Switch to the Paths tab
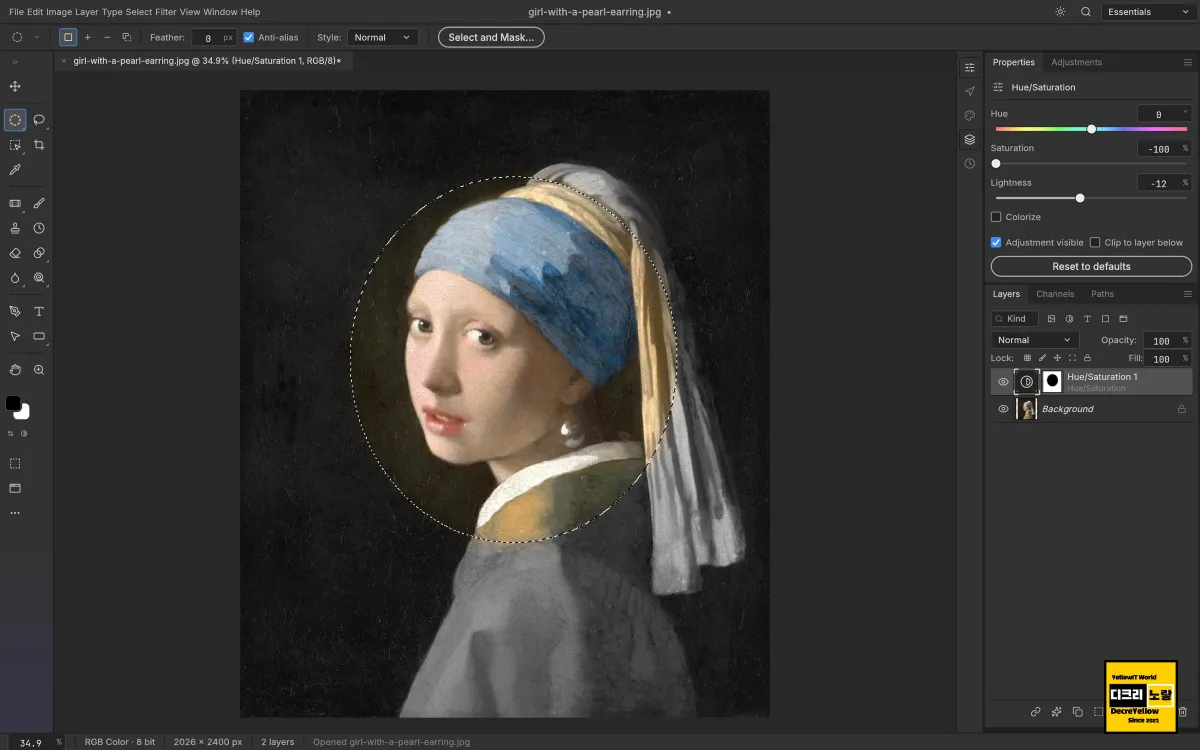This screenshot has height=750, width=1200. [x=1102, y=294]
